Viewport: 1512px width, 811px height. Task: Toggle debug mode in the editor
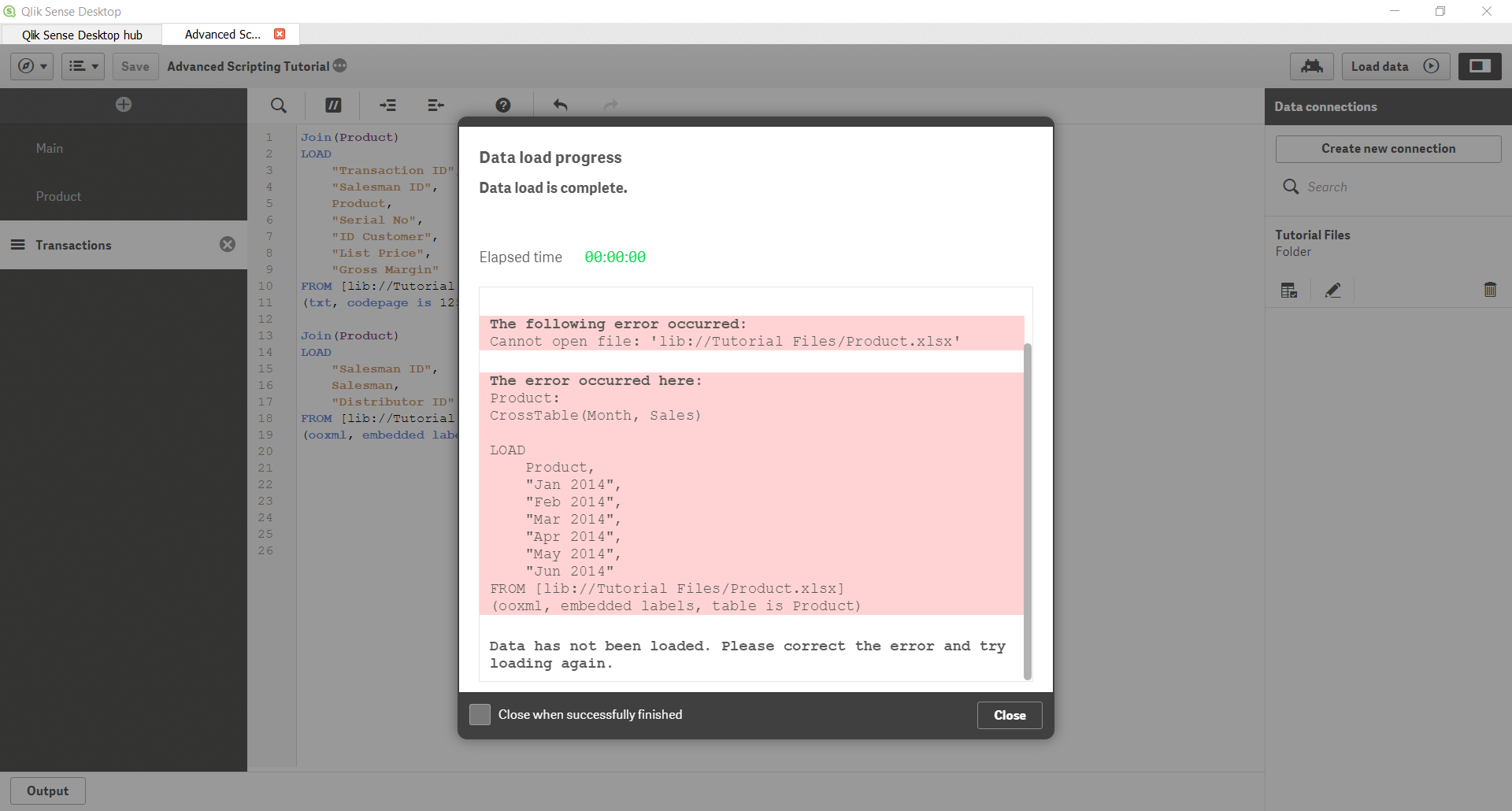point(1311,66)
